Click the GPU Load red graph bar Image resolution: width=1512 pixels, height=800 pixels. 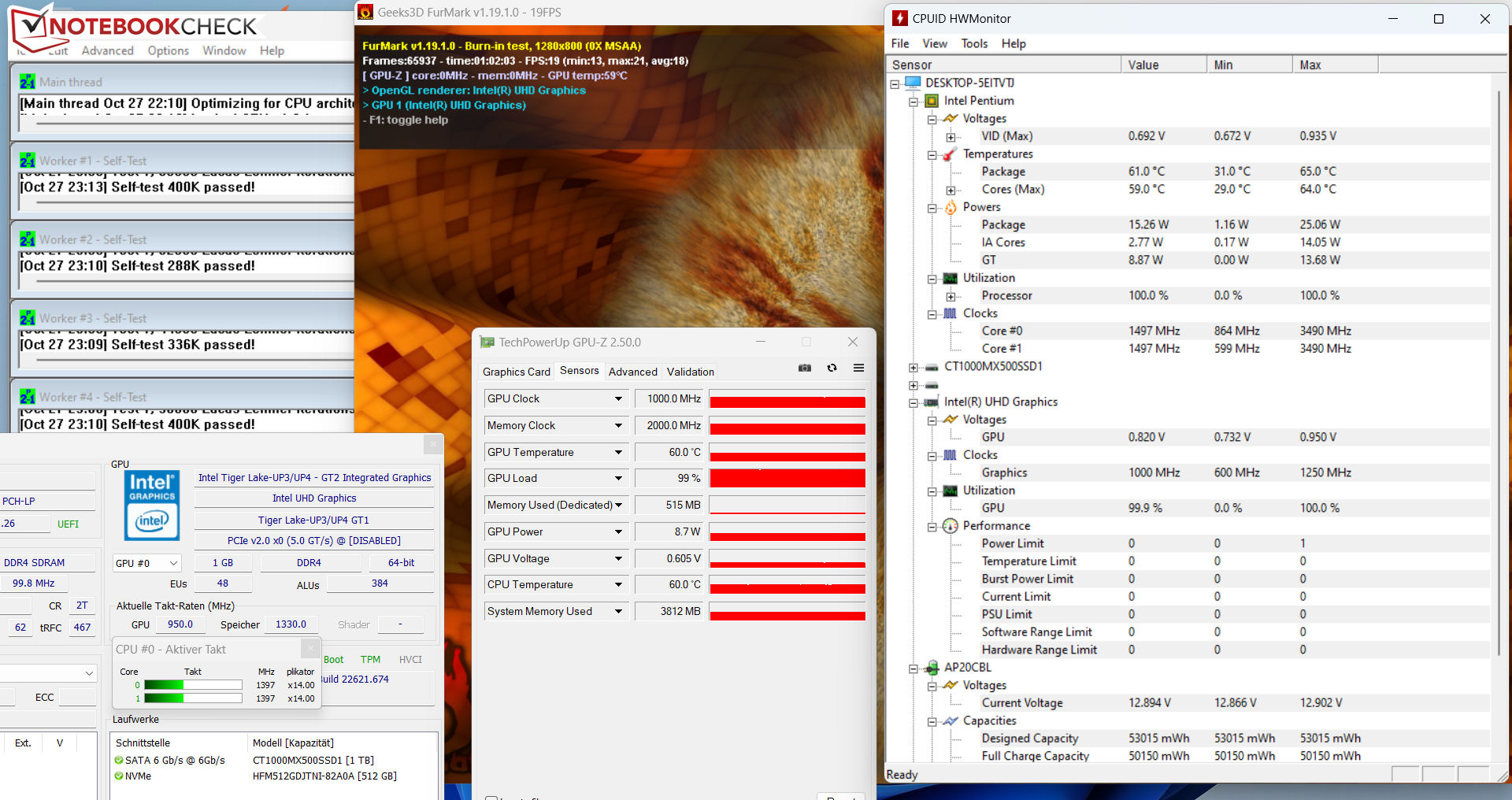coord(787,478)
